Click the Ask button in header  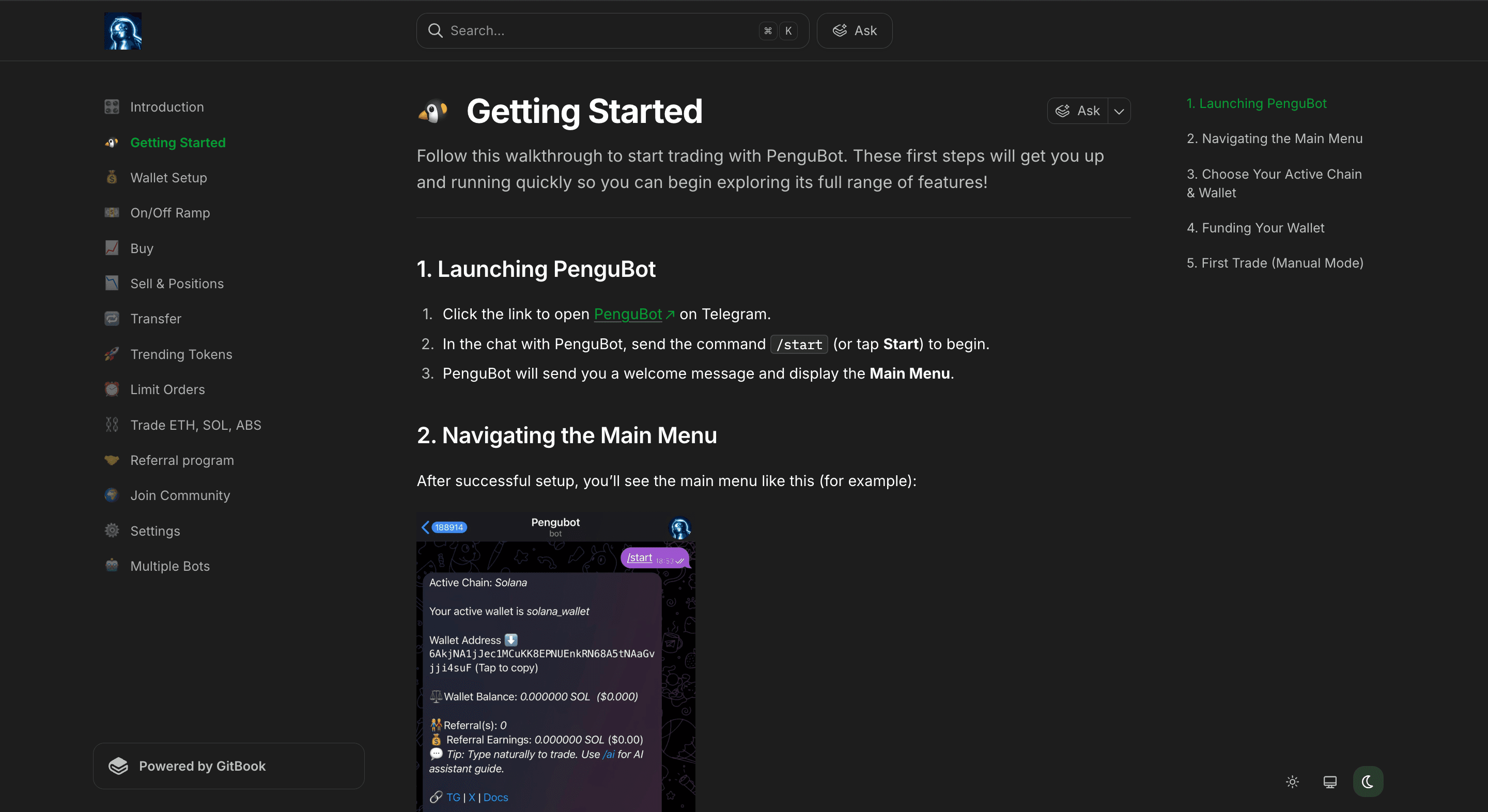(855, 30)
